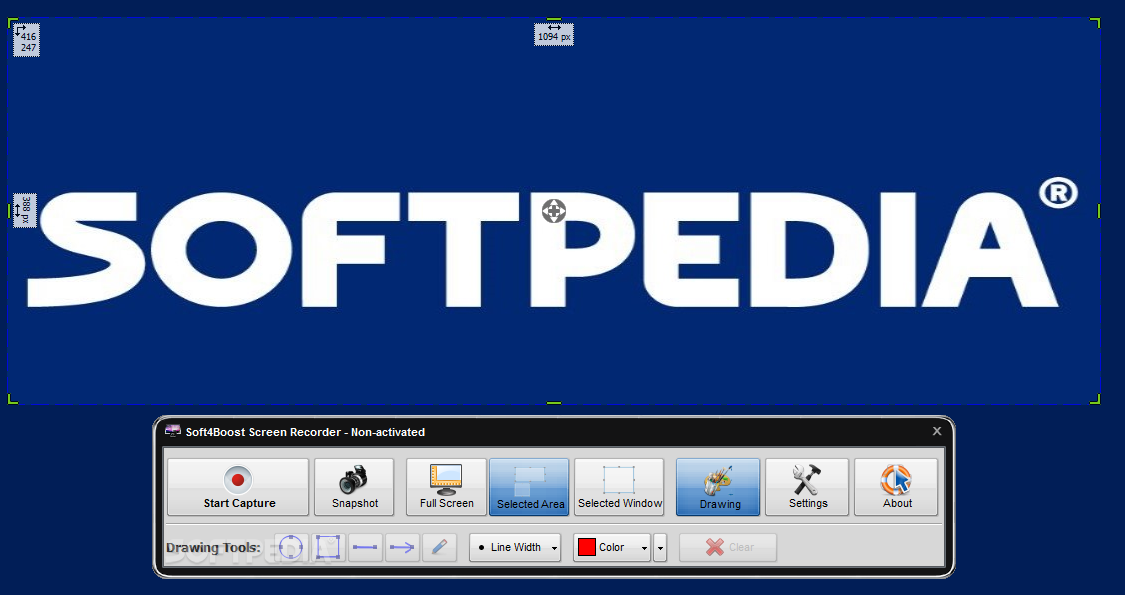
Task: Select the Selected Area capture mode
Action: (529, 487)
